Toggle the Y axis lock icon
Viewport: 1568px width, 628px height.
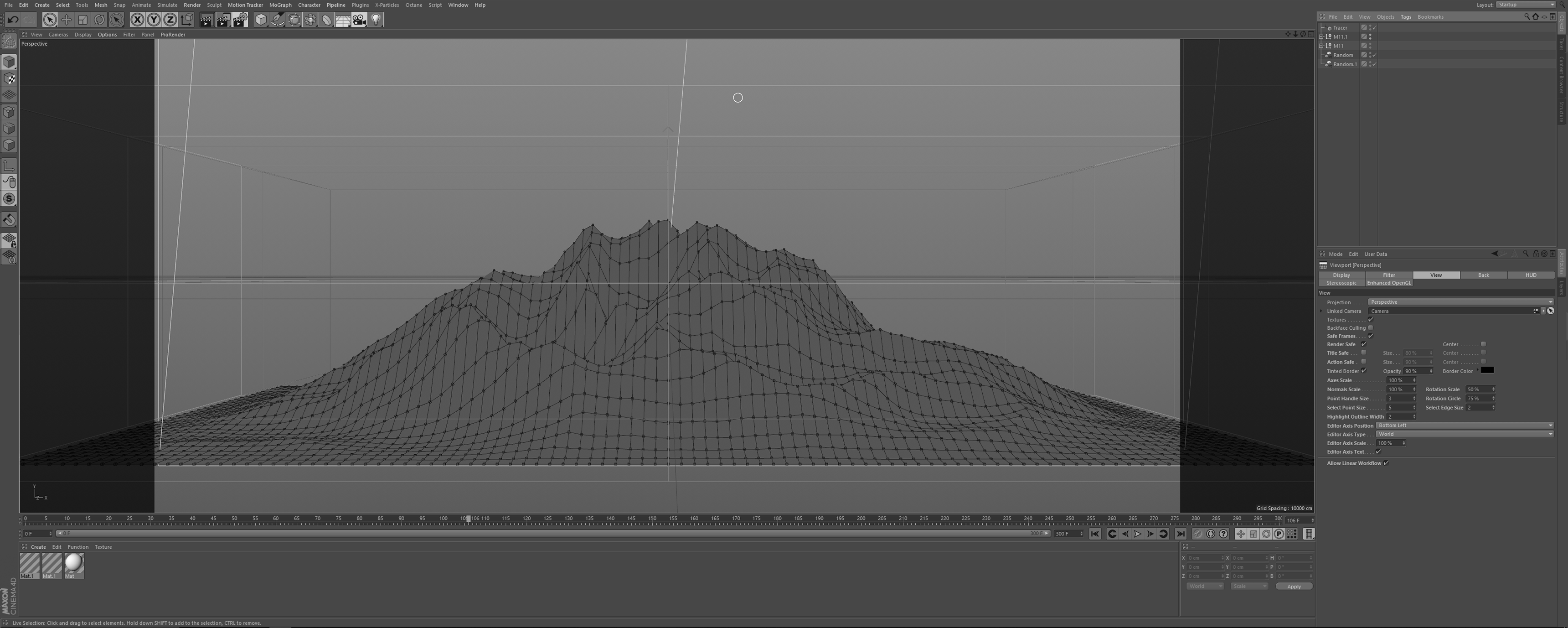click(154, 20)
